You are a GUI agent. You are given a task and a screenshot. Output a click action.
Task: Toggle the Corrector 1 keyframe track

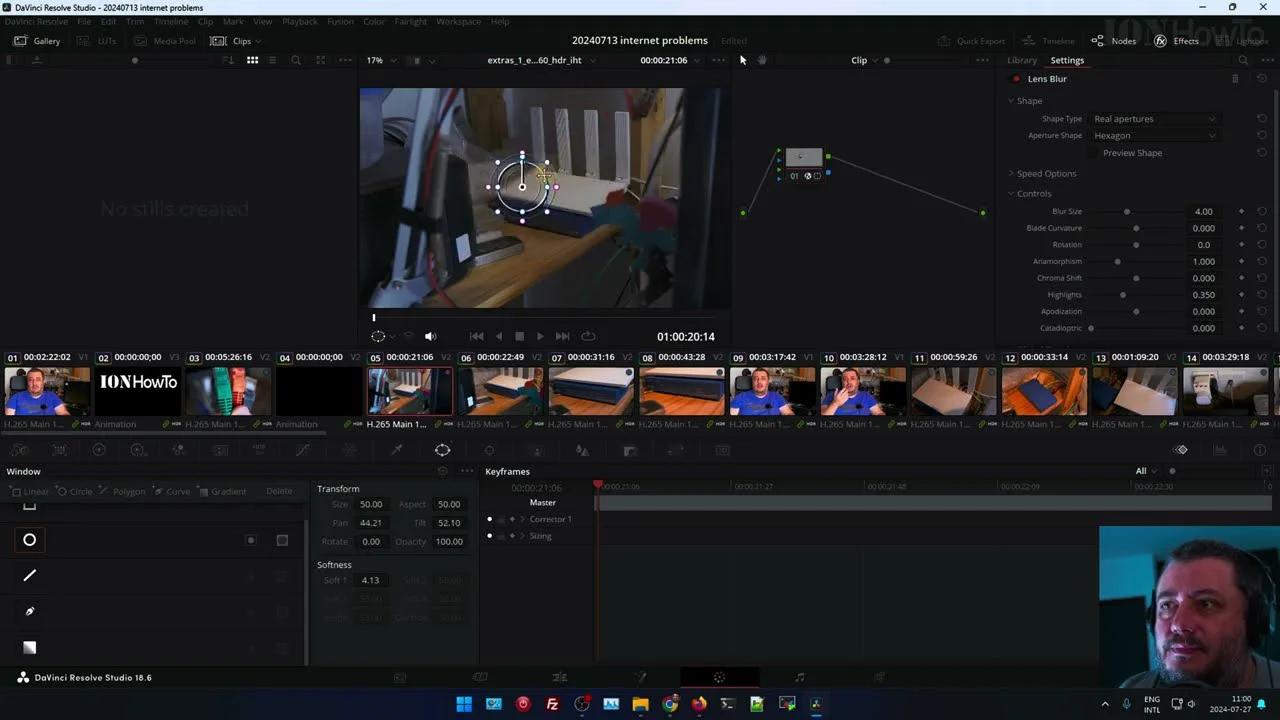489,519
